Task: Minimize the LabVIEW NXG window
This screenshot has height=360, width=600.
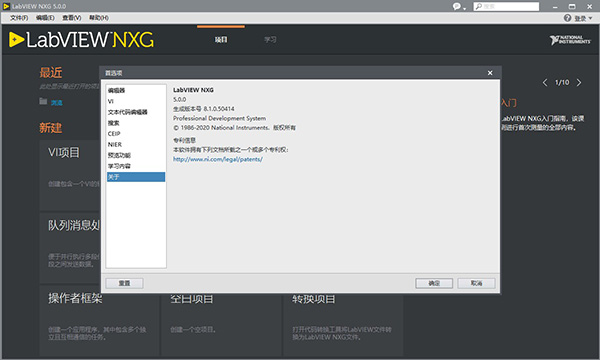Action: (555, 7)
